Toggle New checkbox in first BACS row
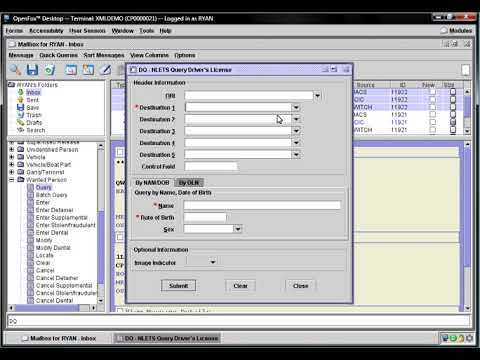This screenshot has width=480, height=360. [432, 92]
